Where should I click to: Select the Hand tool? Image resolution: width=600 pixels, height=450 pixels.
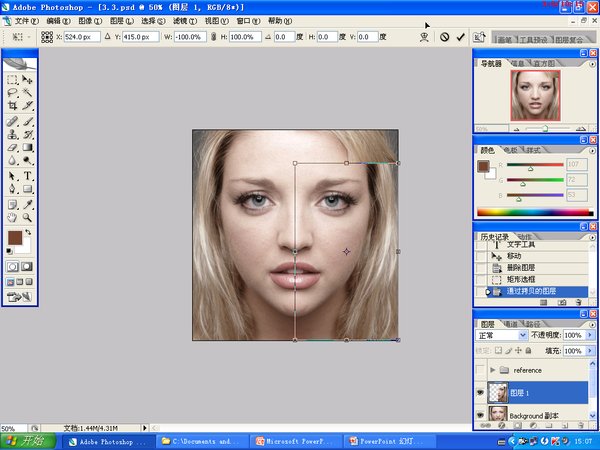coord(13,216)
